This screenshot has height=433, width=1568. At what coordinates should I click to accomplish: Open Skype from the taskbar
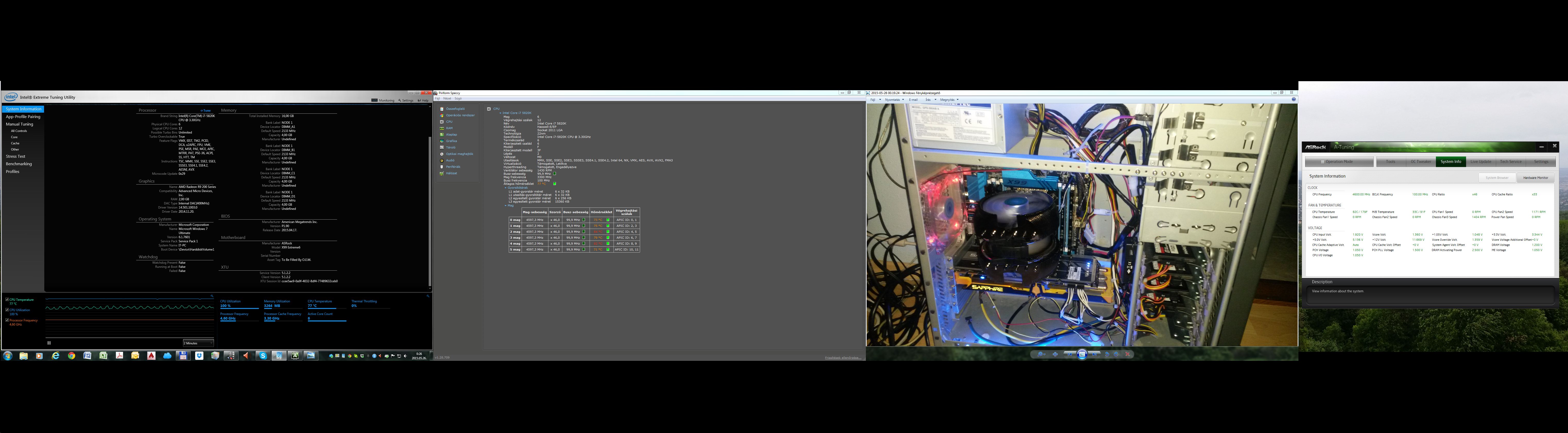263,356
